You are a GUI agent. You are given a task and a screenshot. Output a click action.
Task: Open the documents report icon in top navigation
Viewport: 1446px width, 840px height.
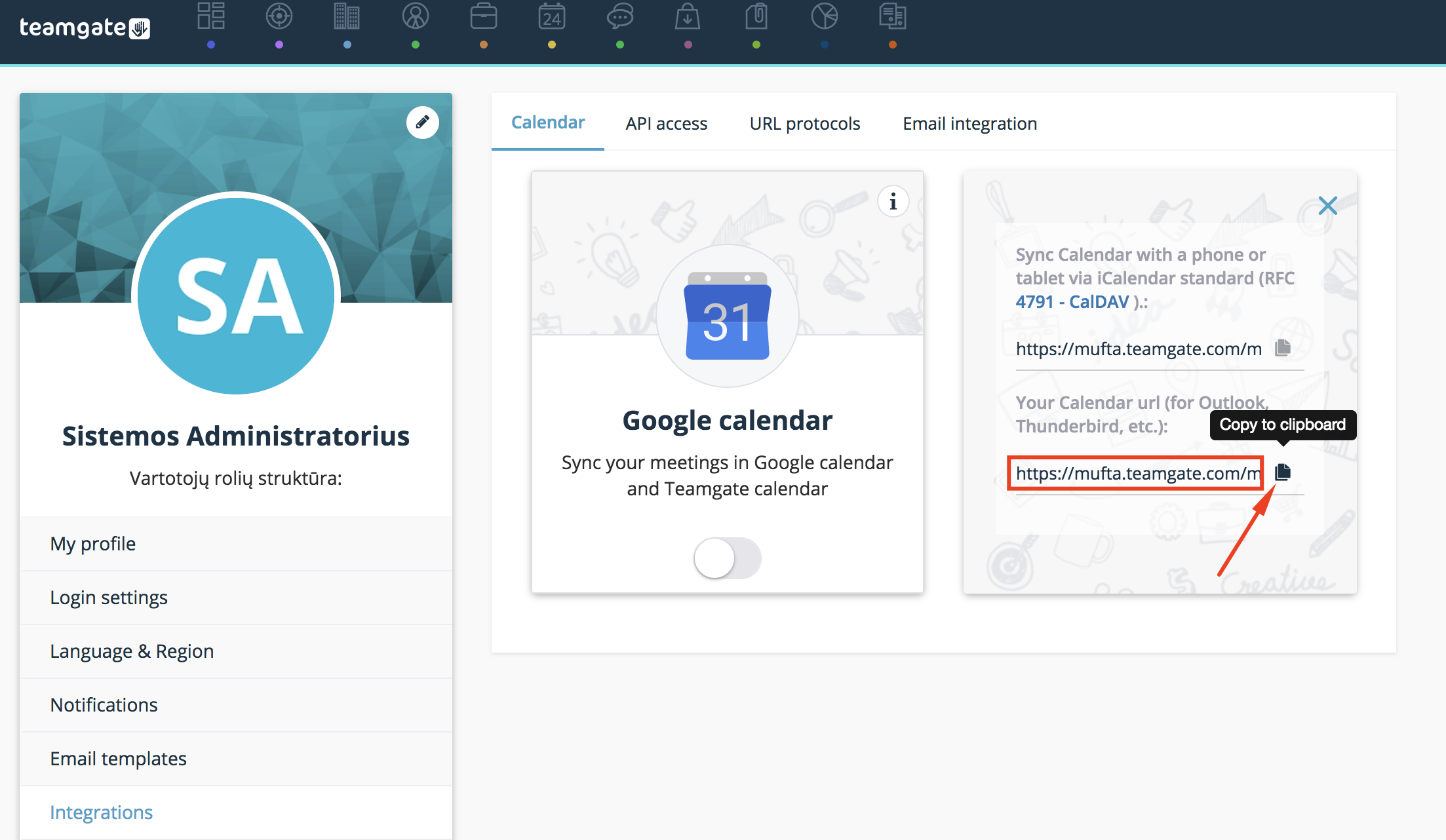coord(893,16)
